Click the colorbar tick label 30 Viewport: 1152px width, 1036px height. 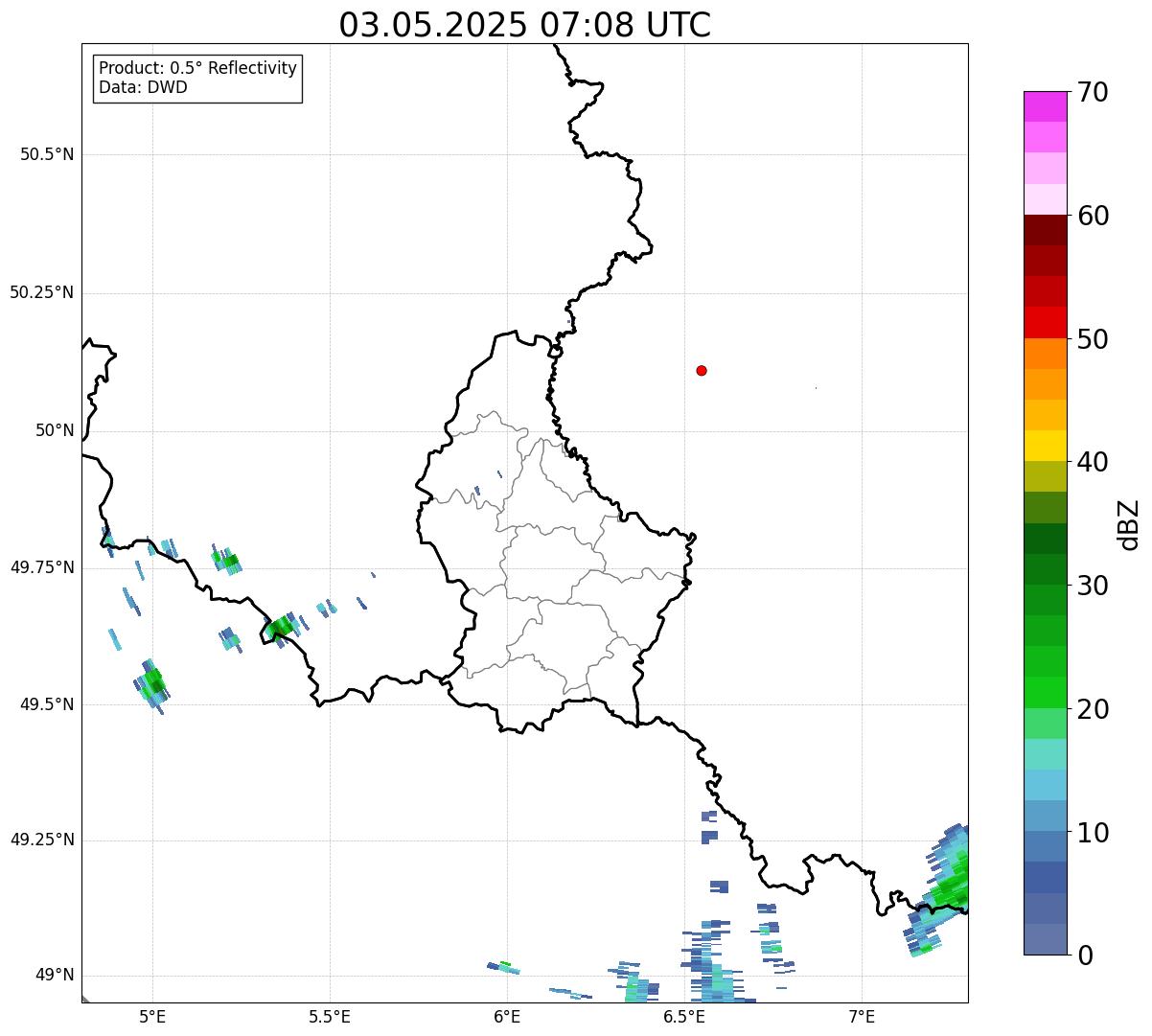click(1092, 586)
